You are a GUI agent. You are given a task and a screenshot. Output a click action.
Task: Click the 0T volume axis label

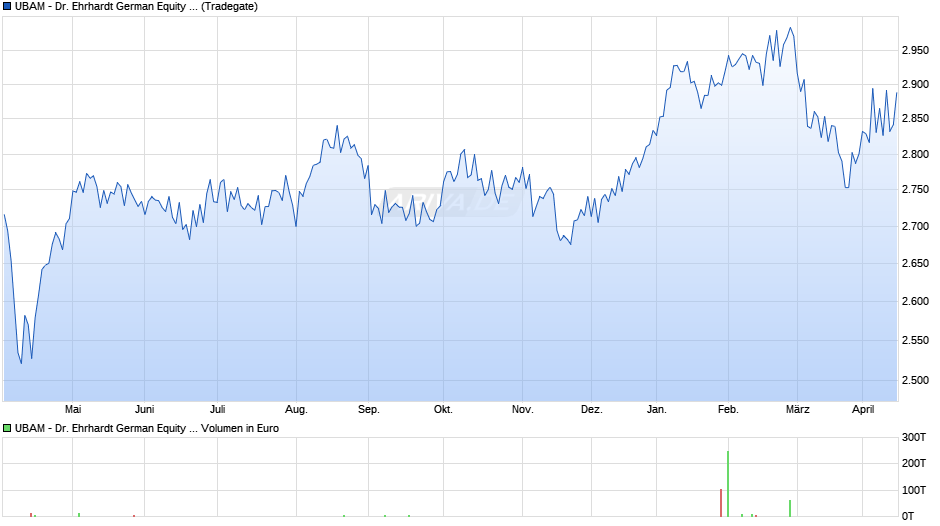908,516
